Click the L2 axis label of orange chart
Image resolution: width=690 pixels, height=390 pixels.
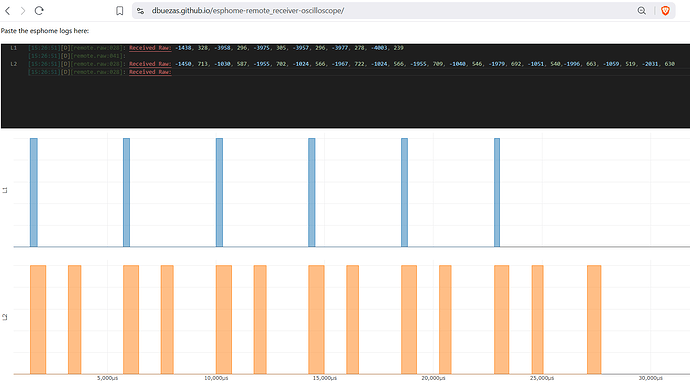point(5,317)
